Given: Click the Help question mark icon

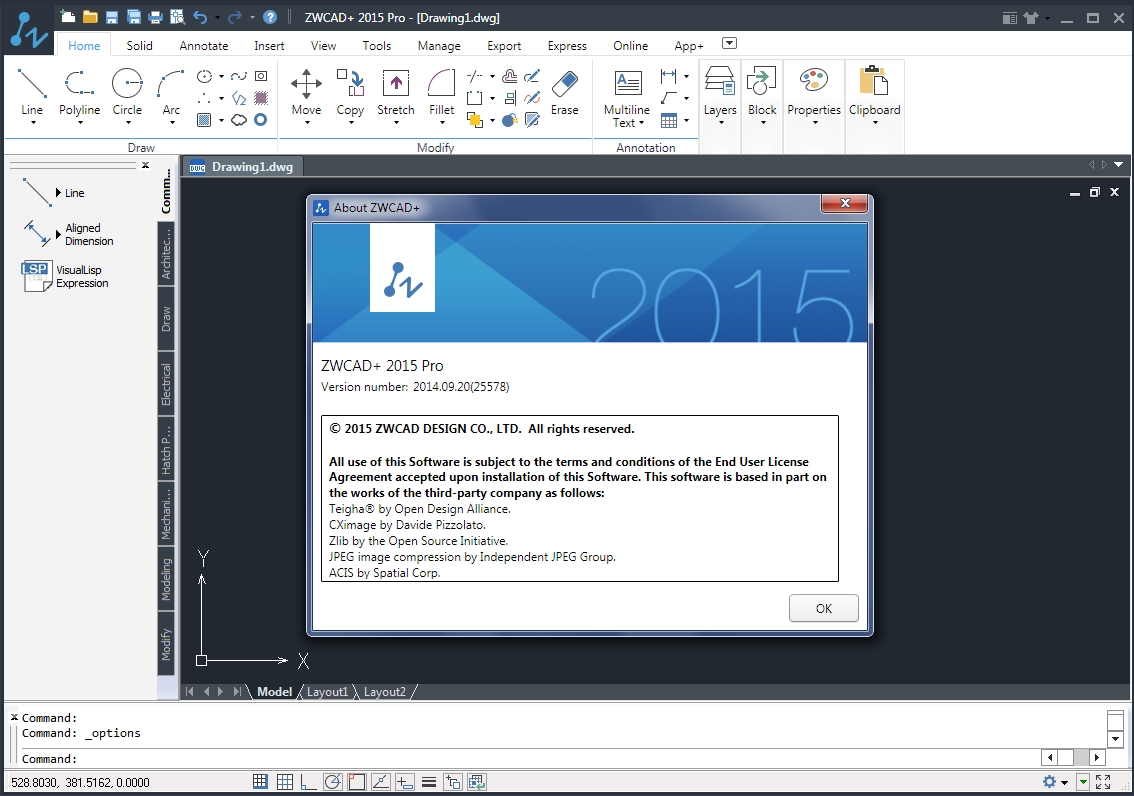Looking at the screenshot, I should (270, 17).
